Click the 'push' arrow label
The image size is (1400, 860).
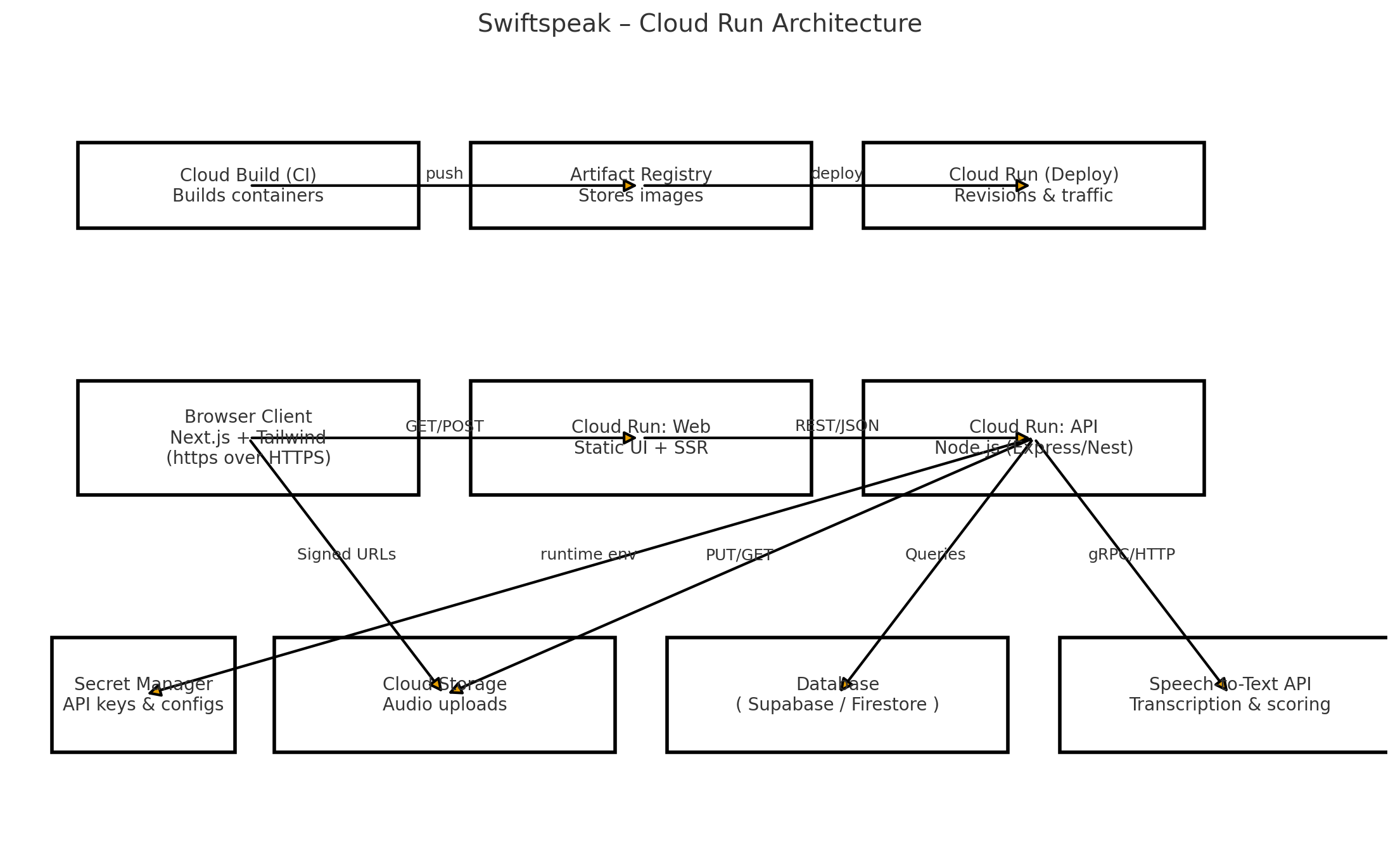click(x=444, y=174)
